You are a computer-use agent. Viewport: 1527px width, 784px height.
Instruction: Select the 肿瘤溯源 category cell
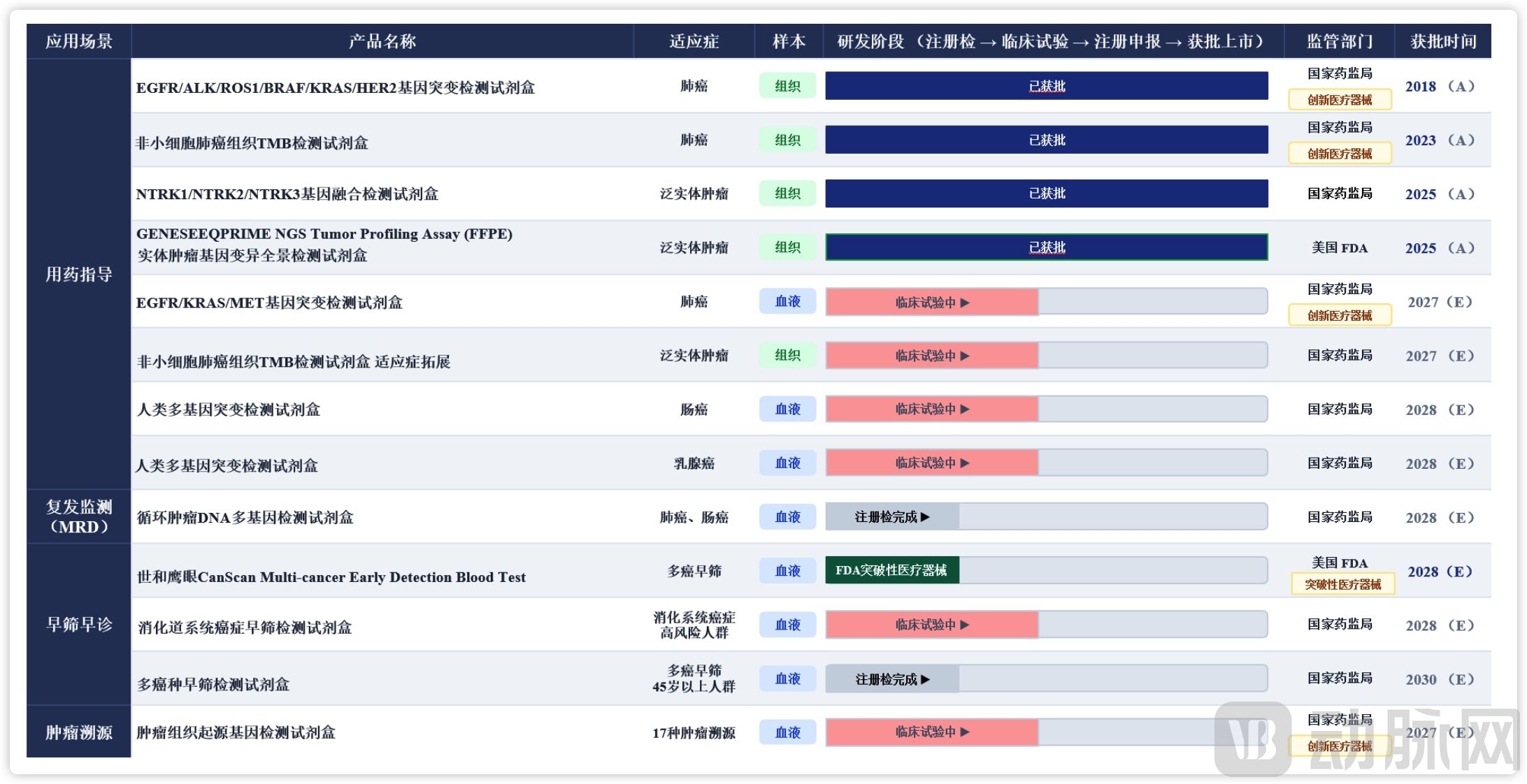pos(79,732)
